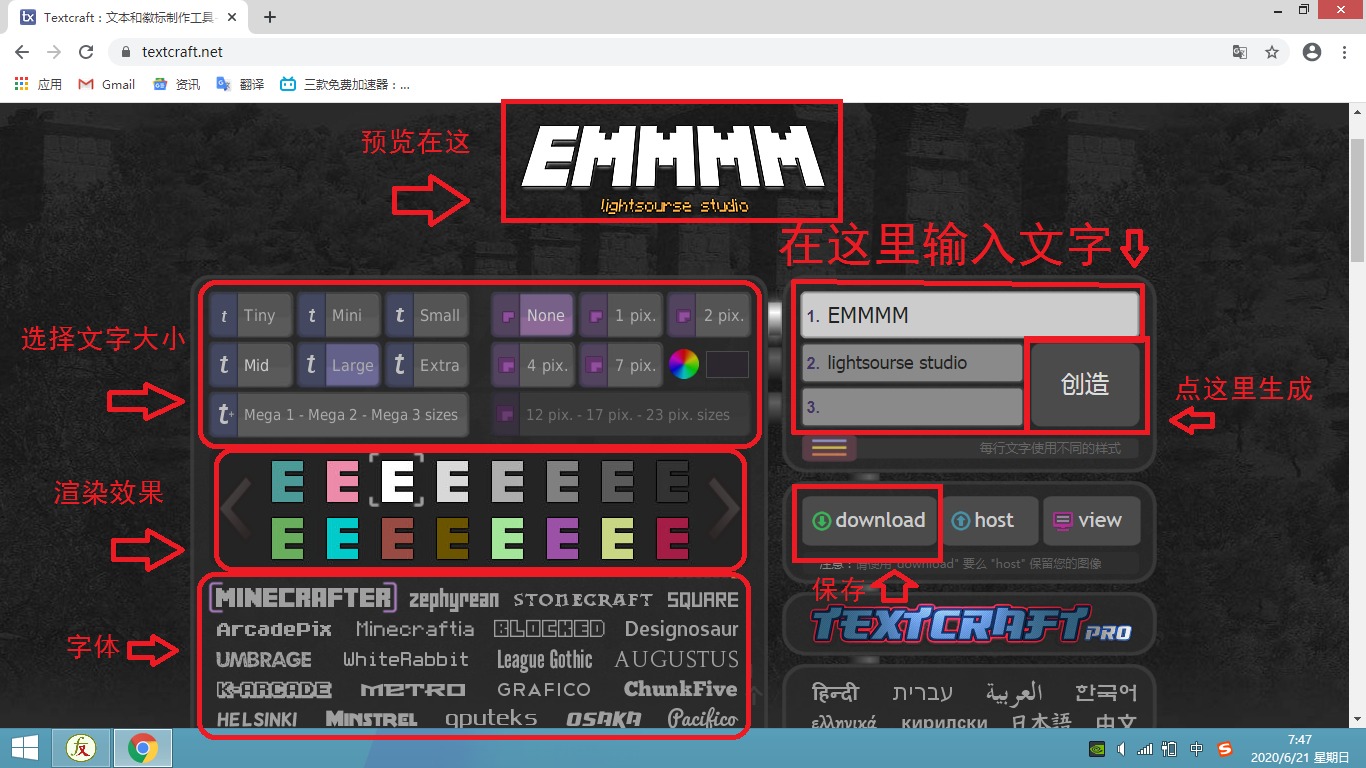Screen dimensions: 1366x768
Task: Choose the cyan E text style
Action: click(x=342, y=539)
